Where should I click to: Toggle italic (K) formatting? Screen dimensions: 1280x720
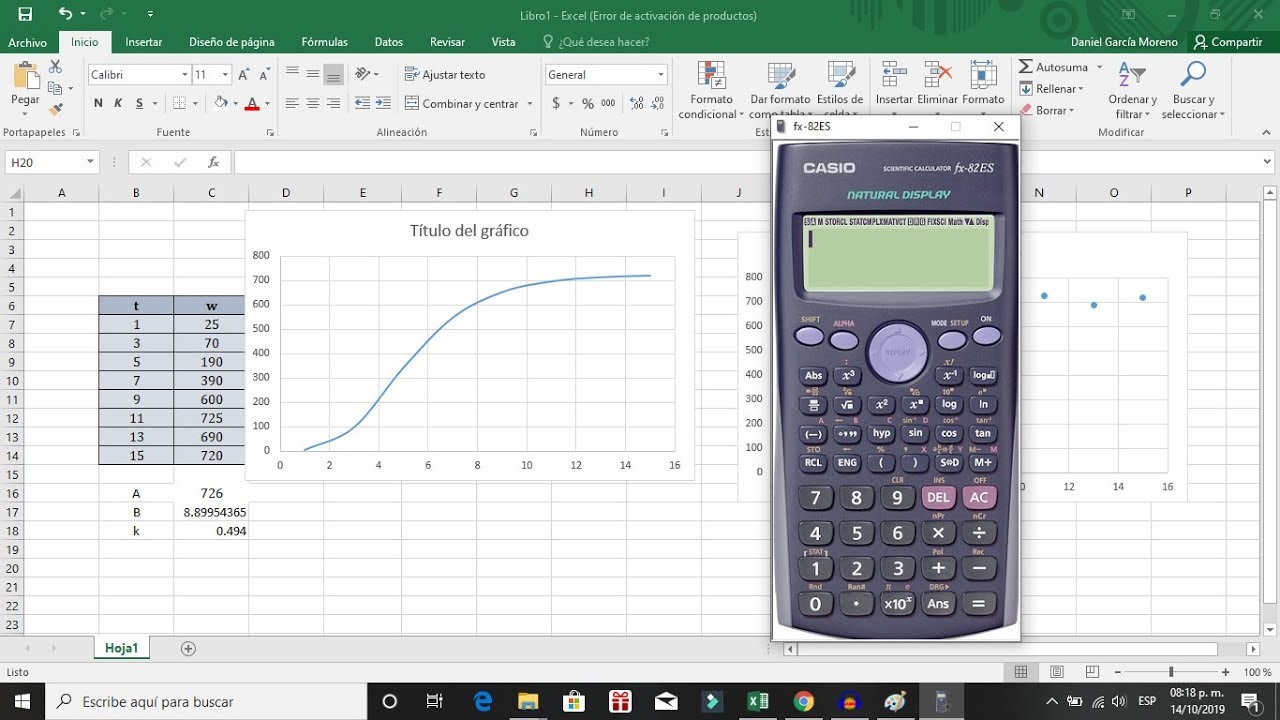118,103
